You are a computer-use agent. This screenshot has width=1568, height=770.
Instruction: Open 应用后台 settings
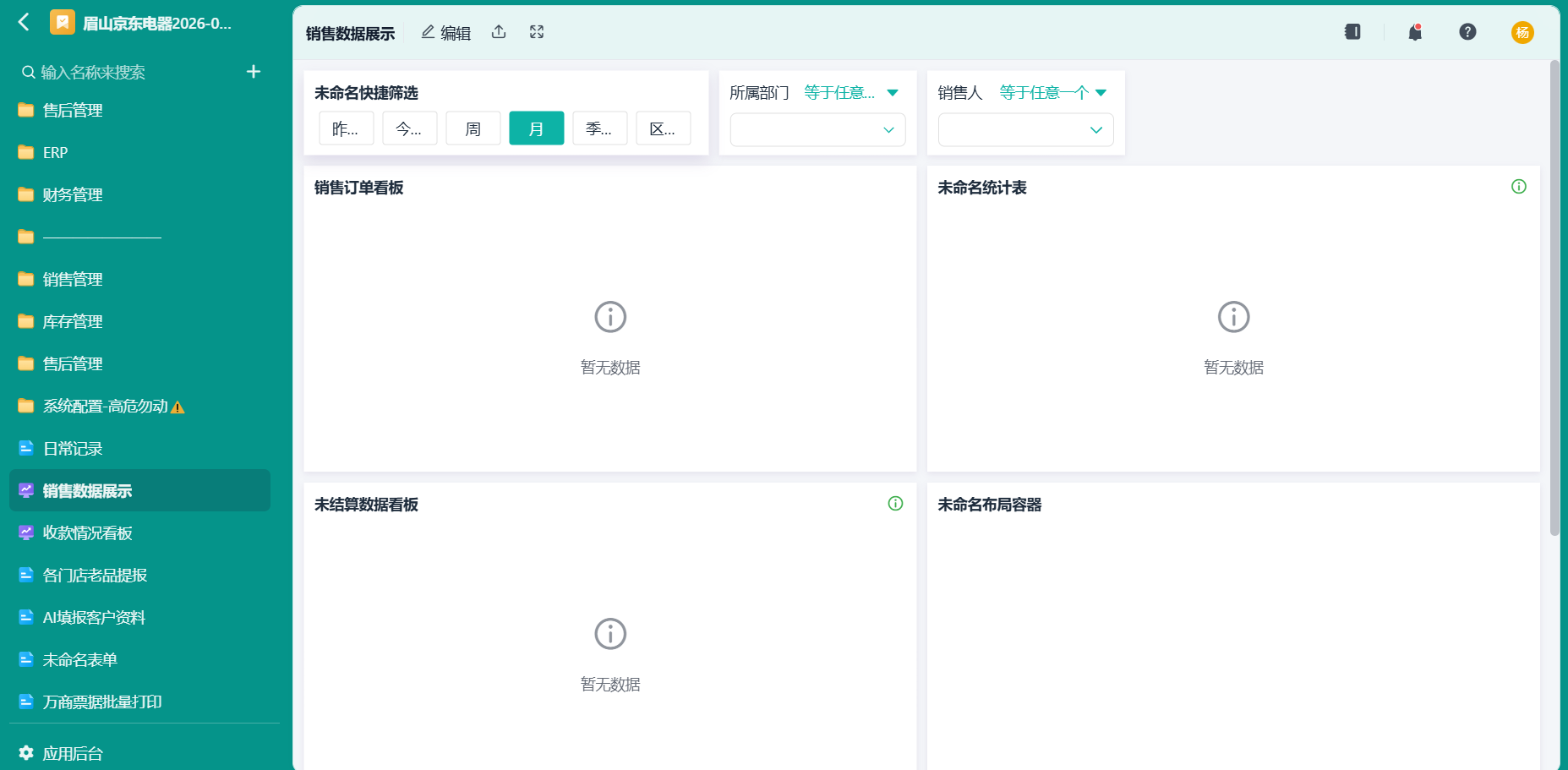61,752
